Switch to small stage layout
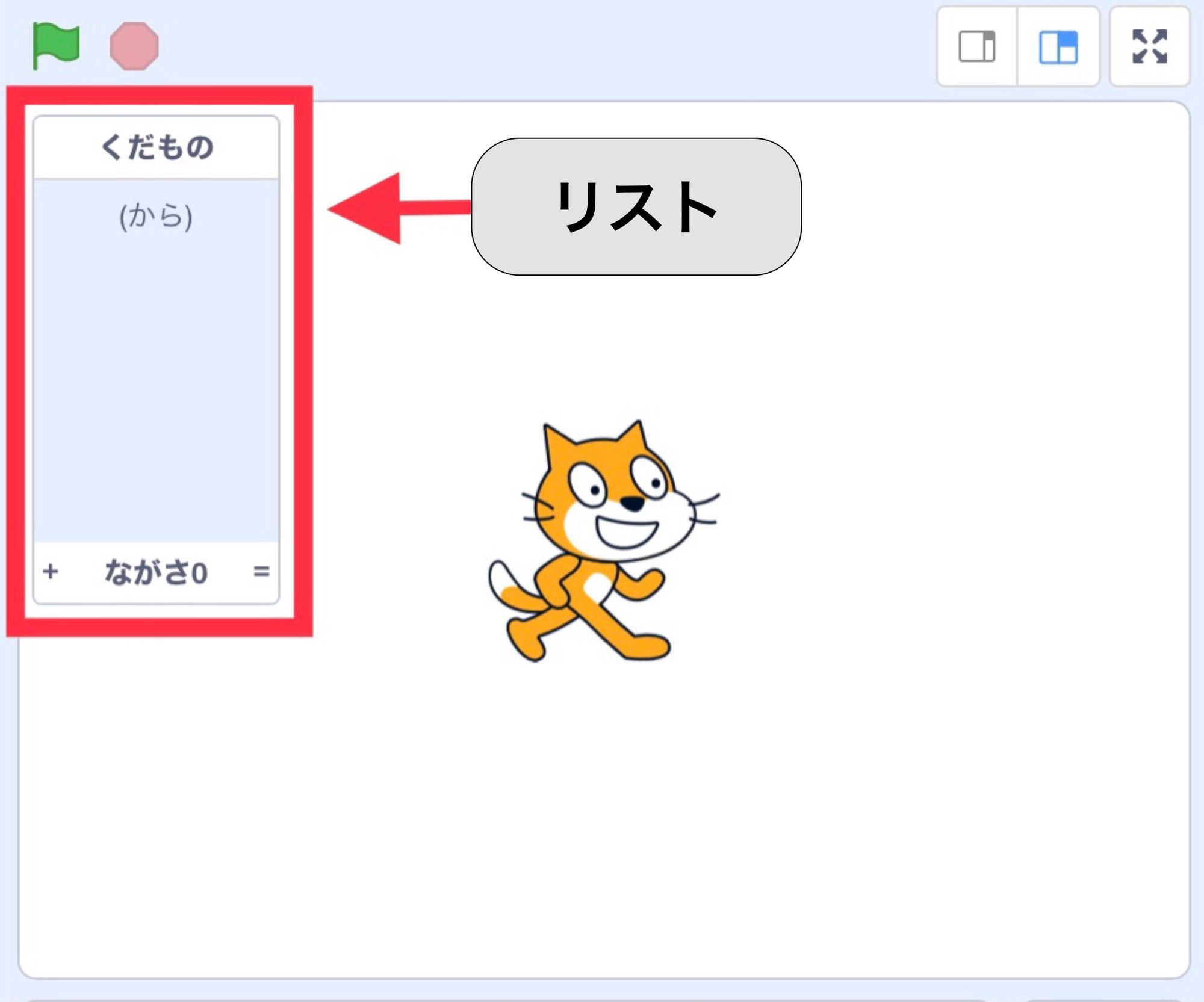This screenshot has height=1002, width=1204. (977, 47)
